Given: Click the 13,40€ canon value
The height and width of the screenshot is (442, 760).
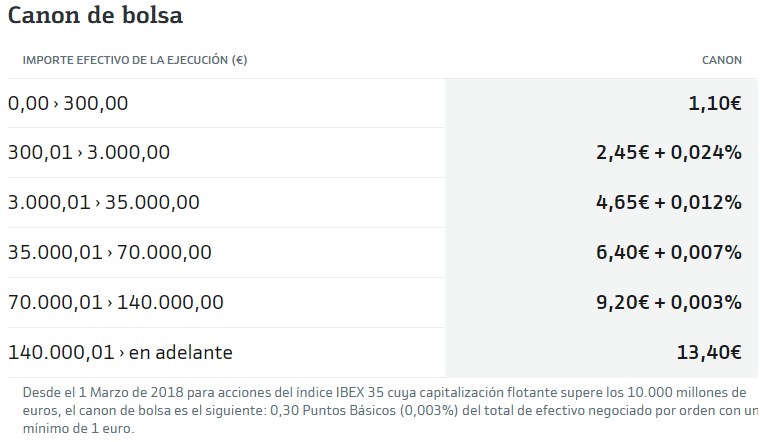Looking at the screenshot, I should [709, 353].
